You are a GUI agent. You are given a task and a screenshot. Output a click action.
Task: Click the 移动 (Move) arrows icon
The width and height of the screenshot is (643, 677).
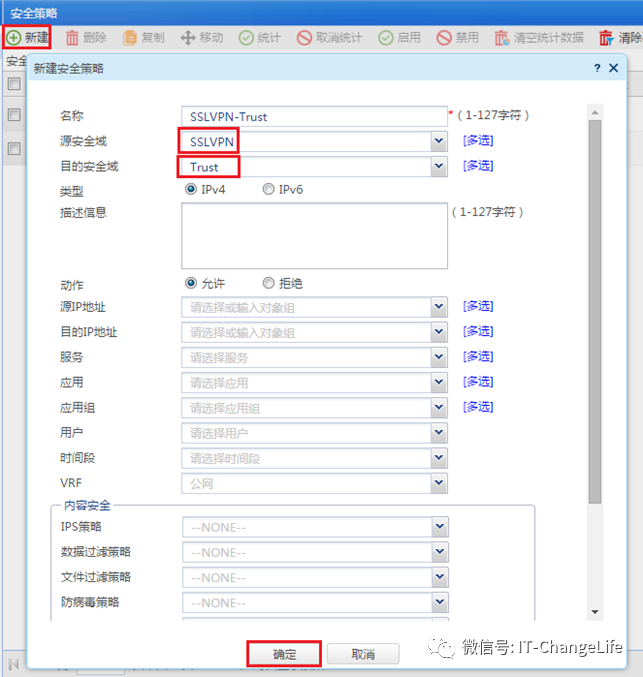(x=188, y=38)
